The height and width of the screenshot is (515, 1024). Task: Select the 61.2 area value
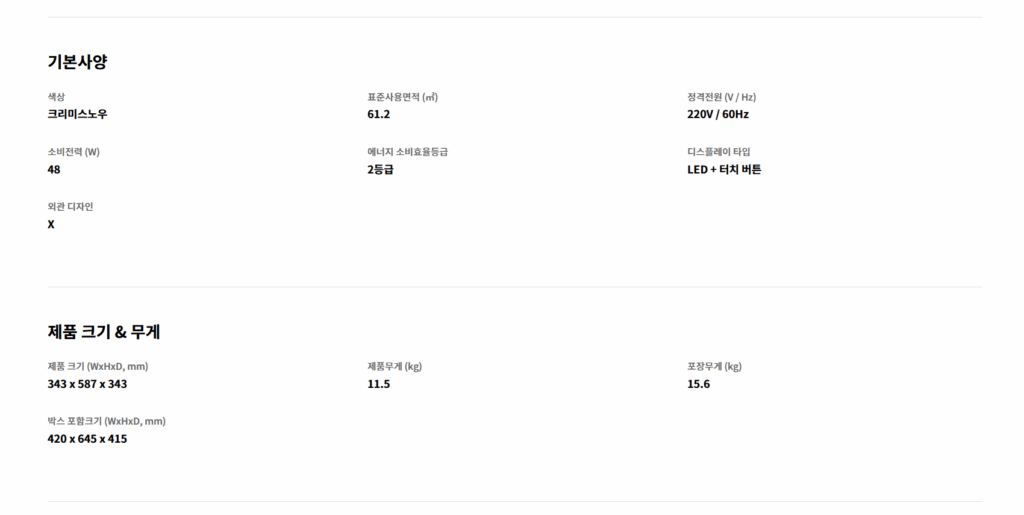click(x=379, y=114)
